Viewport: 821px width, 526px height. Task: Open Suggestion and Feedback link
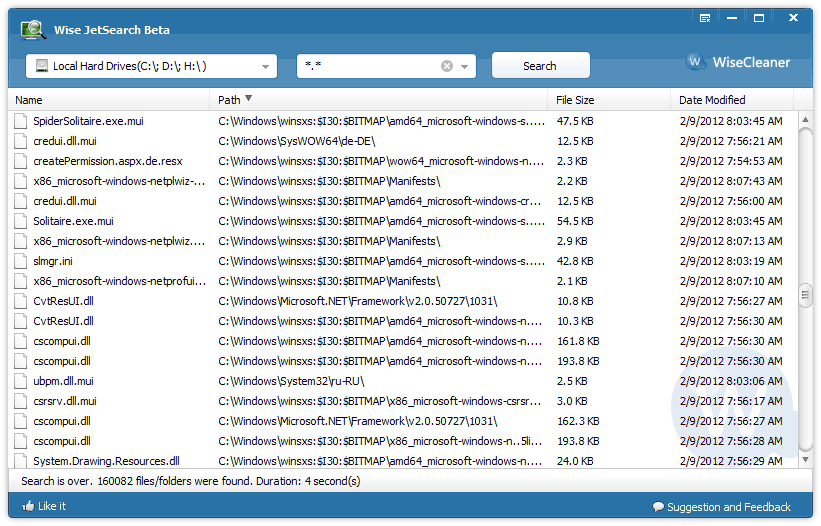click(728, 507)
